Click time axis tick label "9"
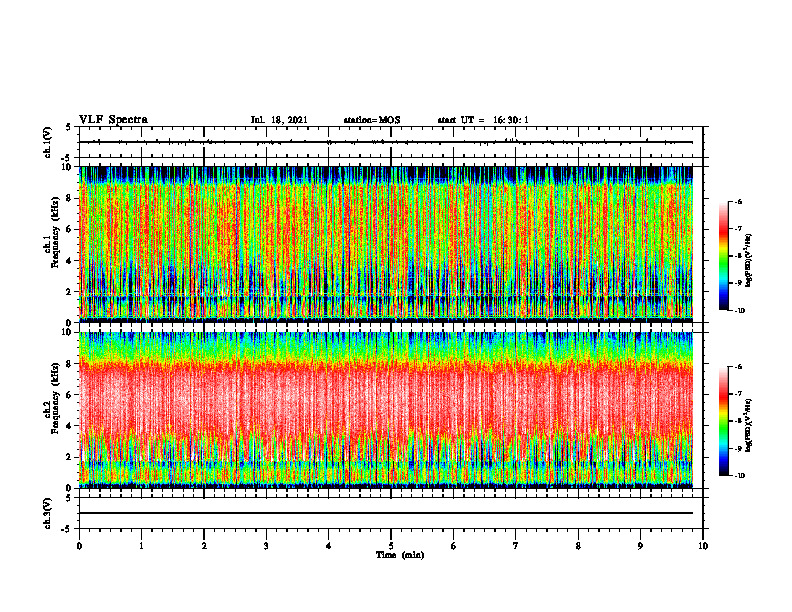This screenshot has width=792, height=612. pos(640,546)
